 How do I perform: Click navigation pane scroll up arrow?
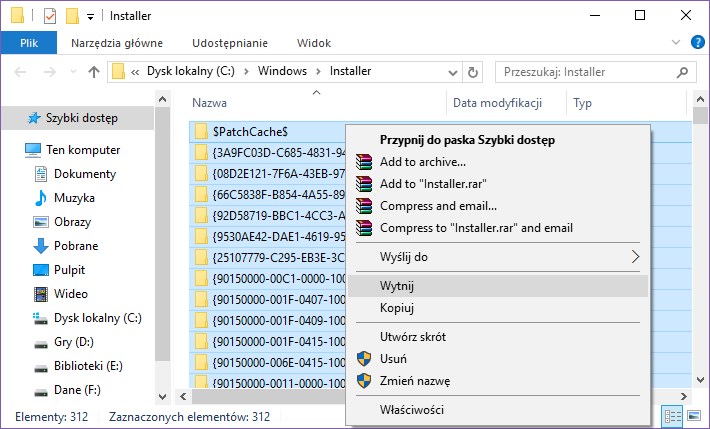[163, 99]
